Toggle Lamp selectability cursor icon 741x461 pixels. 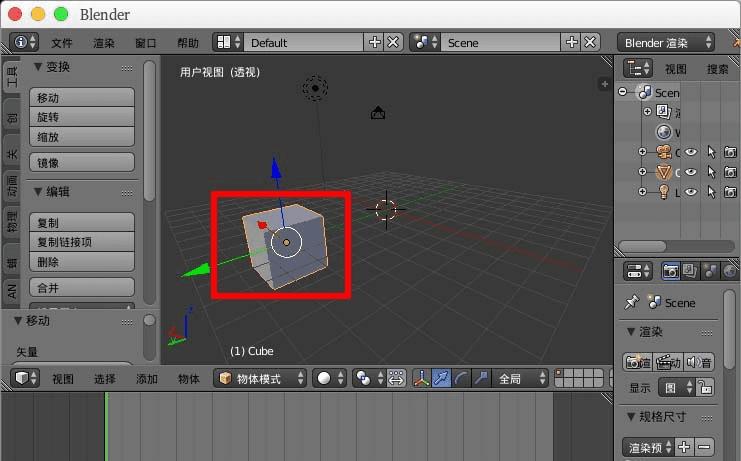click(x=711, y=192)
